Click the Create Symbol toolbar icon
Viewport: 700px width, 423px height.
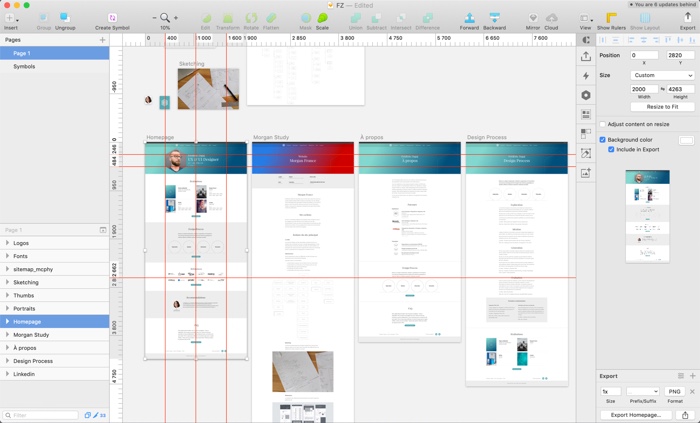point(112,18)
